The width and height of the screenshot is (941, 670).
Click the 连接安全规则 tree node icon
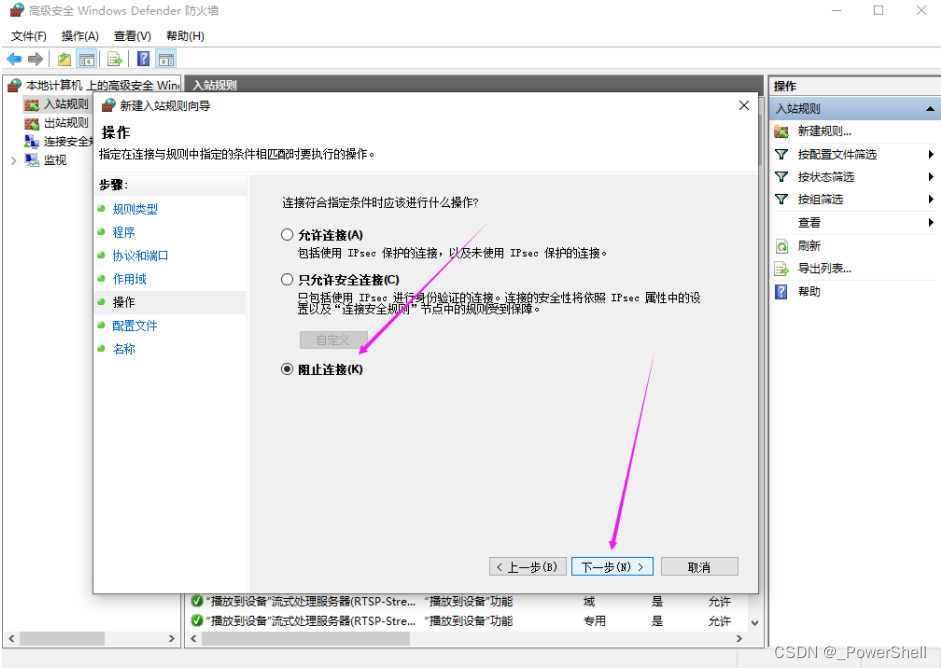pyautogui.click(x=32, y=142)
